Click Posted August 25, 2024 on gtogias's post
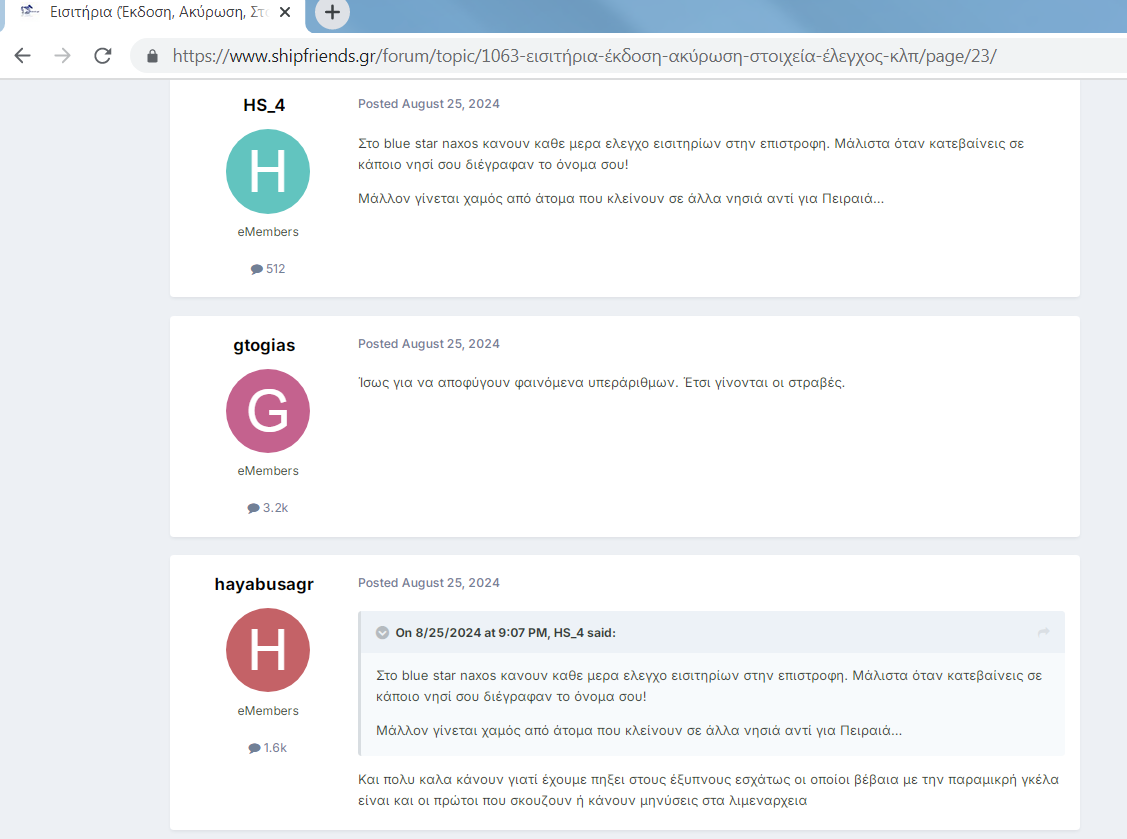The image size is (1127, 839). click(429, 344)
